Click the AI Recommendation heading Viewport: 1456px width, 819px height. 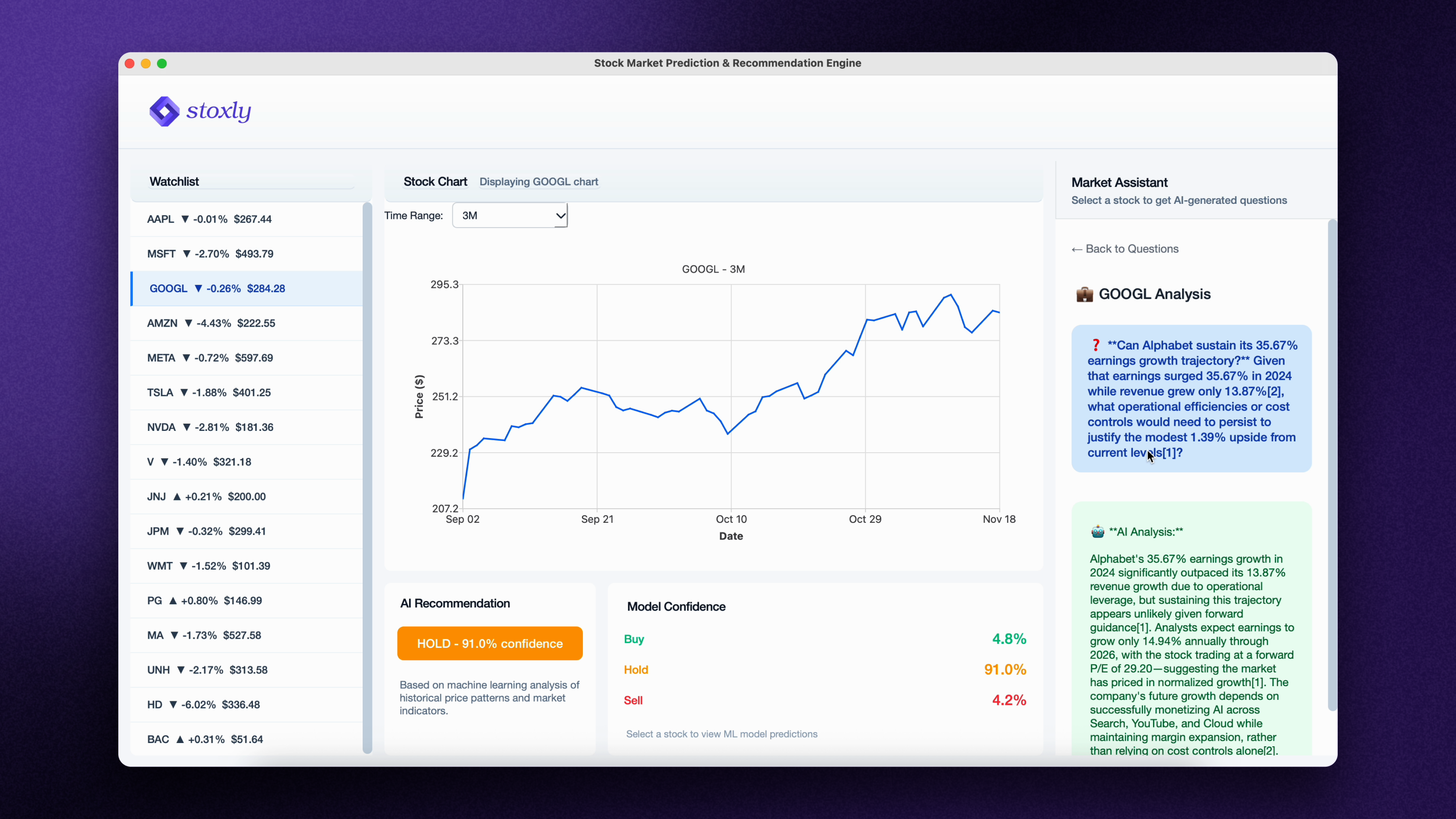(x=455, y=603)
